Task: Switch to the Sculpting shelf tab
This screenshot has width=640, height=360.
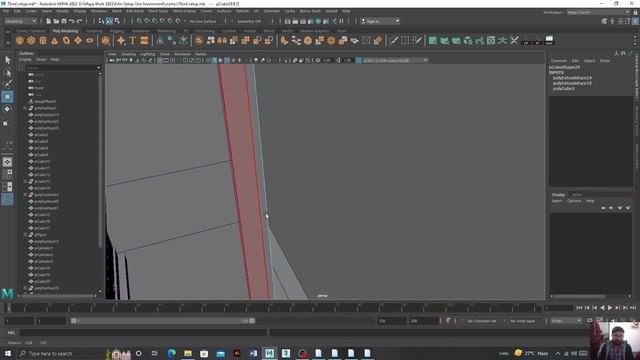Action: (94, 31)
